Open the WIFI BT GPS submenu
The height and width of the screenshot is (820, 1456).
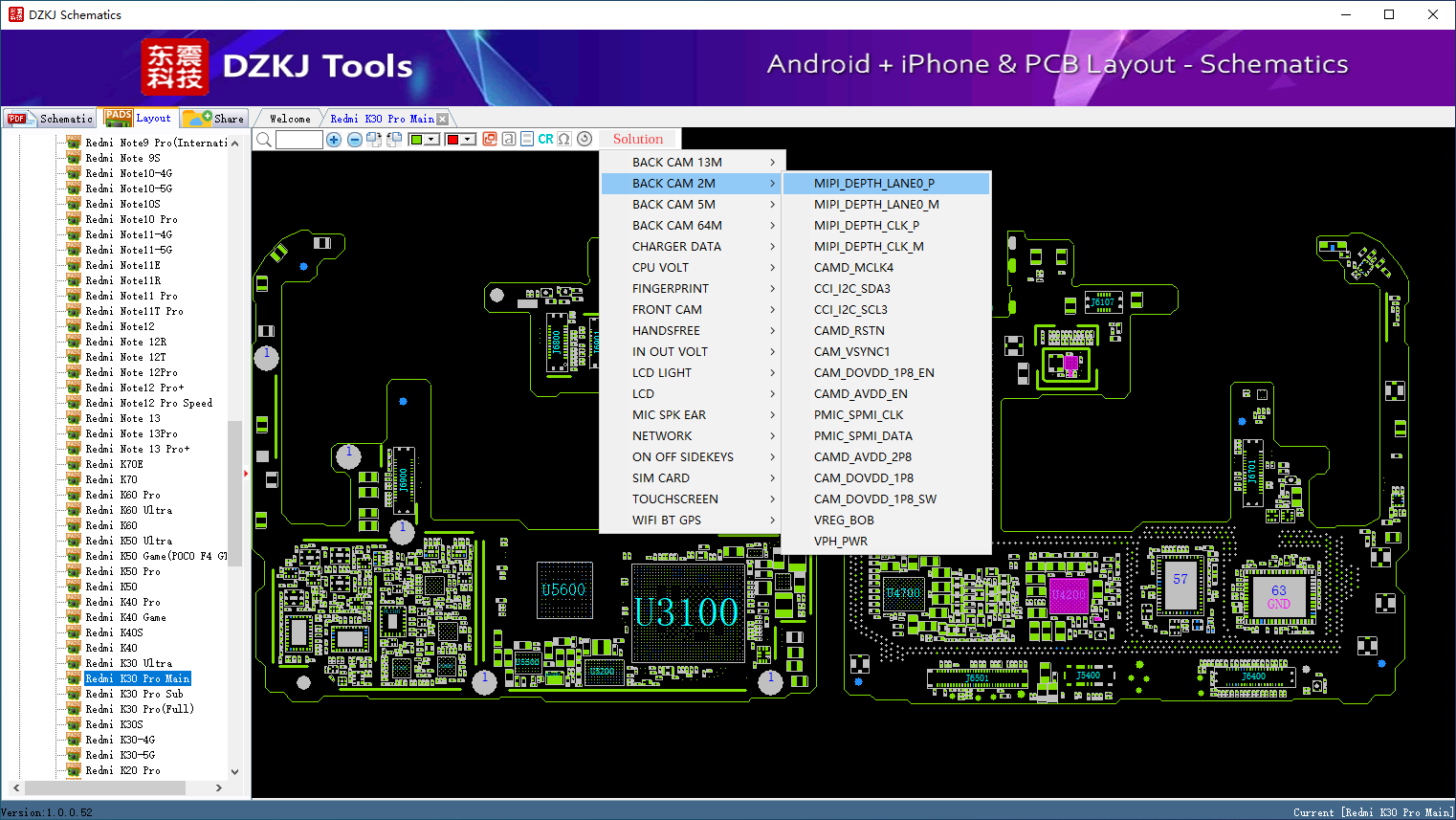[x=693, y=521]
